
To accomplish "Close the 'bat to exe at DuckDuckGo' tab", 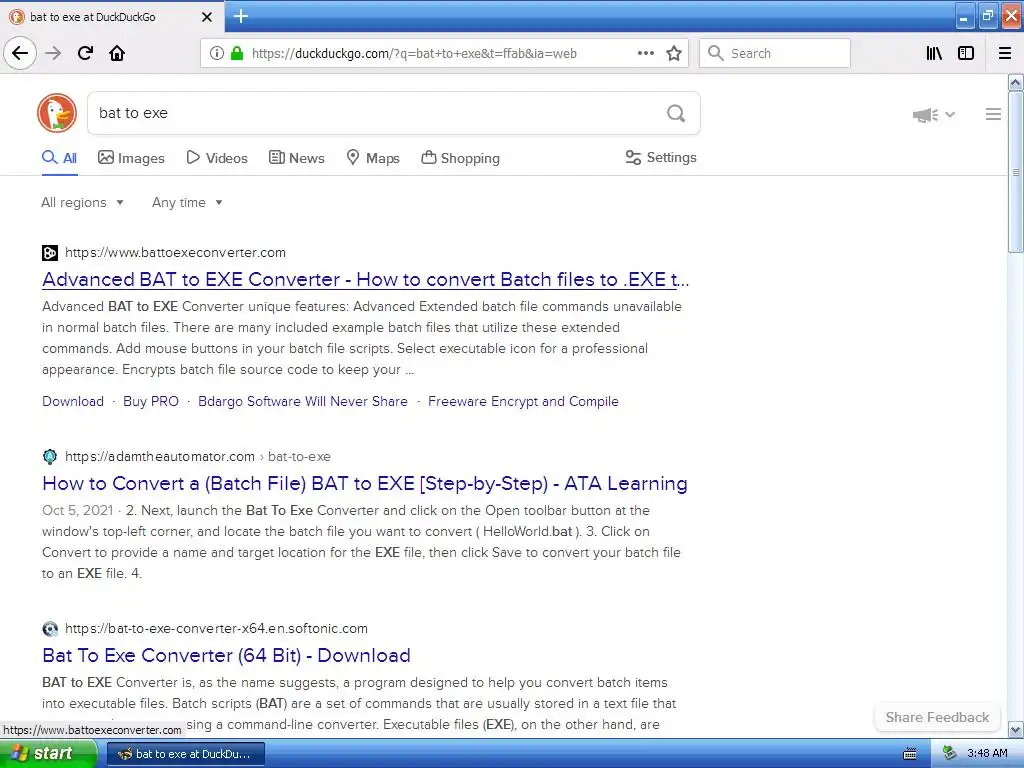I will 207,17.
